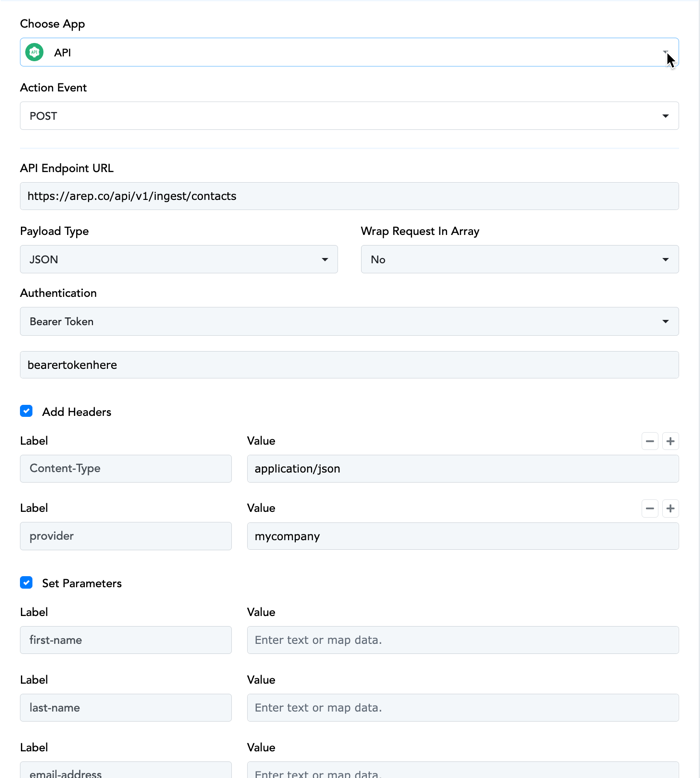The height and width of the screenshot is (778, 700).
Task: Change the Authentication Bearer Token dropdown
Action: click(x=349, y=322)
